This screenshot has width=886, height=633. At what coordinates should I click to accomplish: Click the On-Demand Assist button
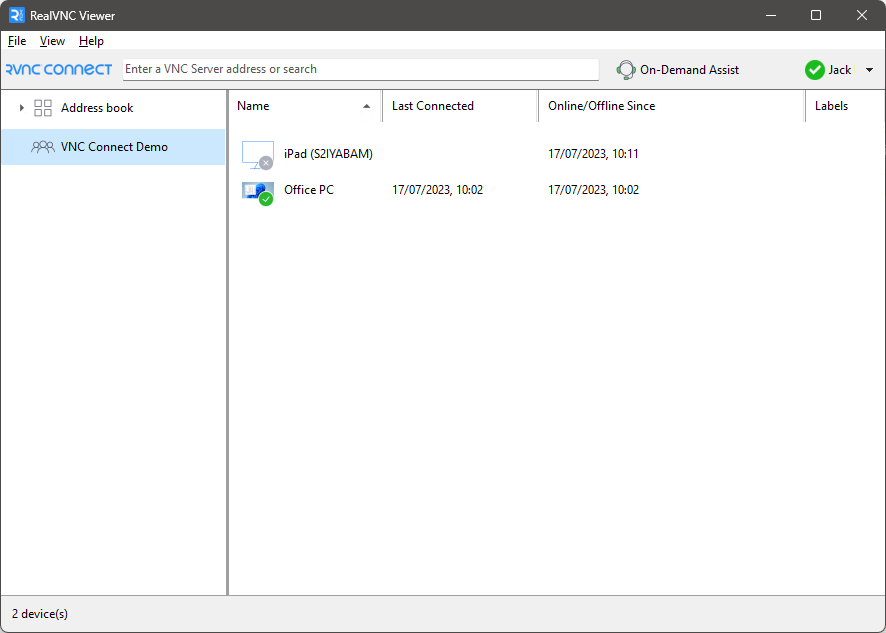(x=677, y=70)
